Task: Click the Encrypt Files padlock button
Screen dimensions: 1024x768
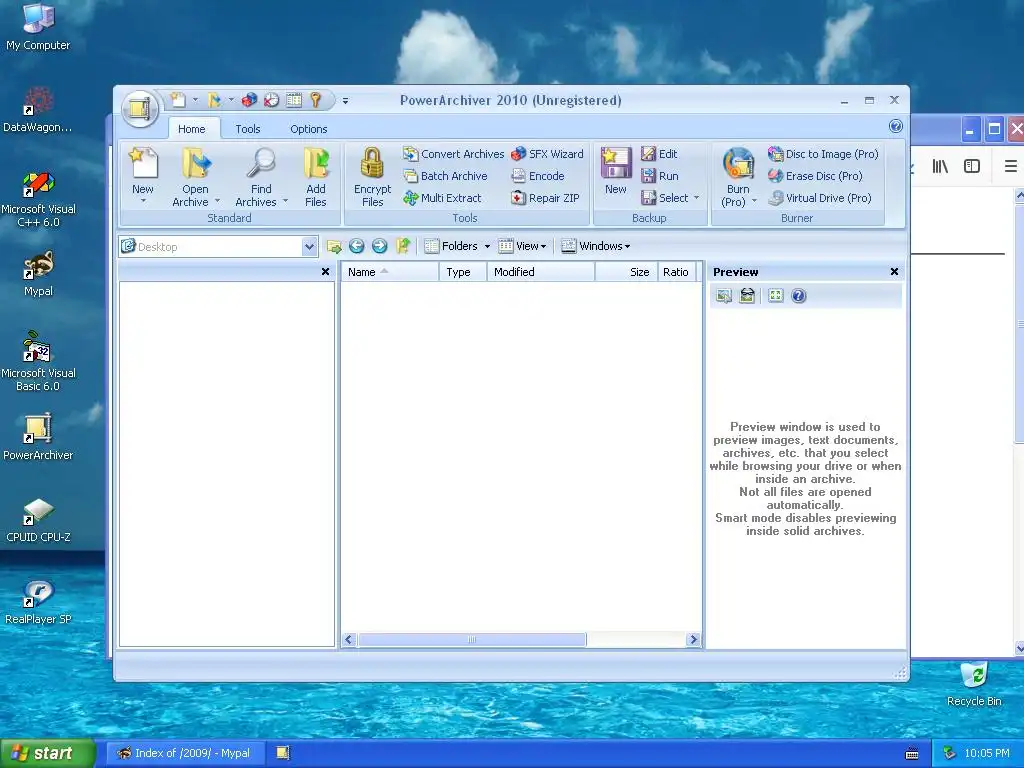Action: [372, 177]
